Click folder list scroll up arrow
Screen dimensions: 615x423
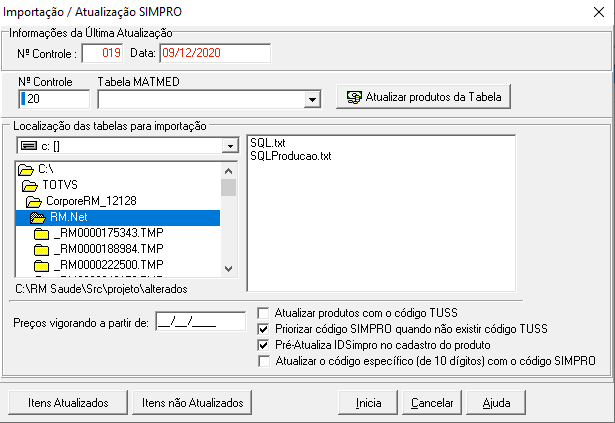pos(228,171)
